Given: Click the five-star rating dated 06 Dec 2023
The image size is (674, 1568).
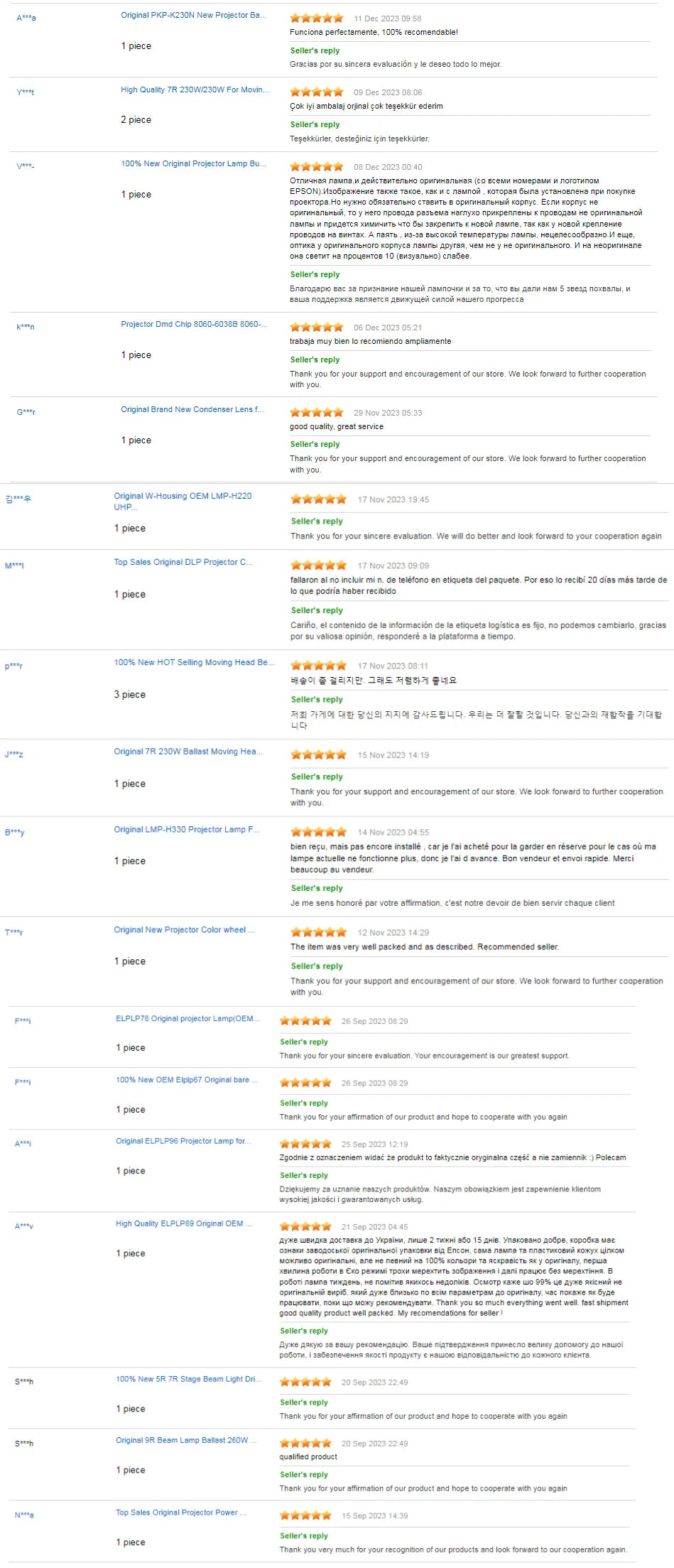Looking at the screenshot, I should point(317,327).
